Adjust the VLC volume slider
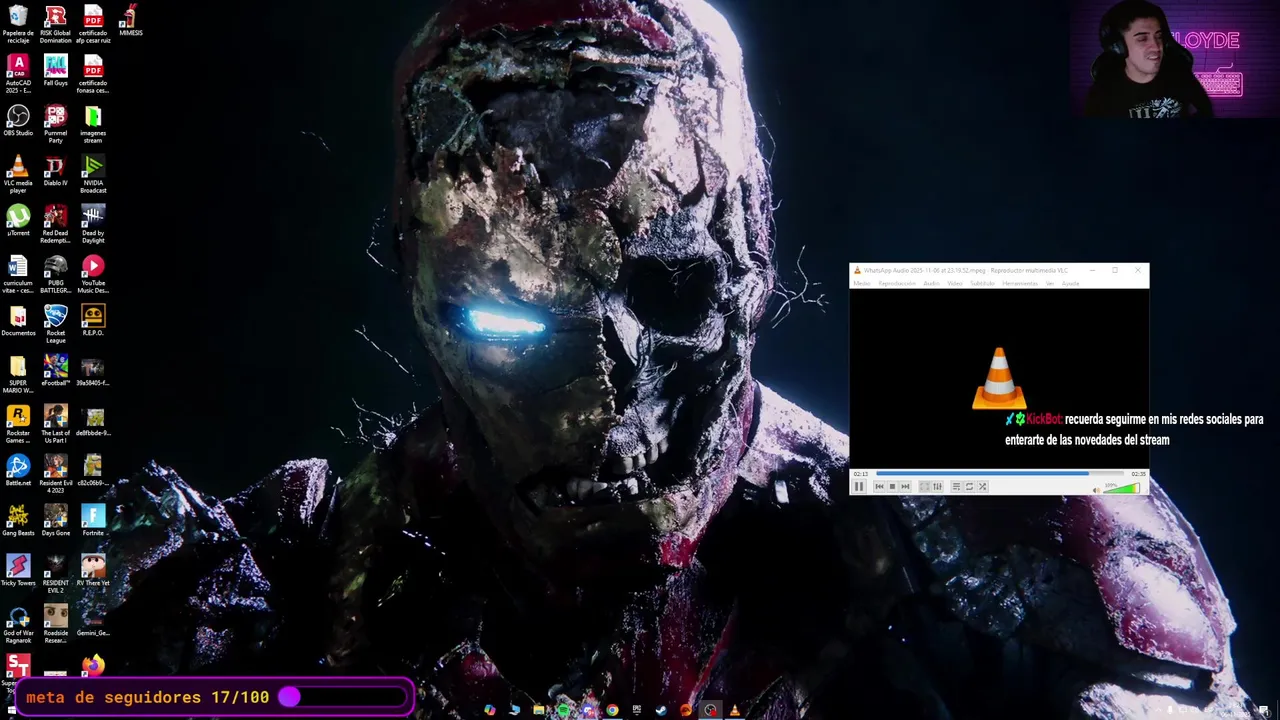 pos(1121,488)
